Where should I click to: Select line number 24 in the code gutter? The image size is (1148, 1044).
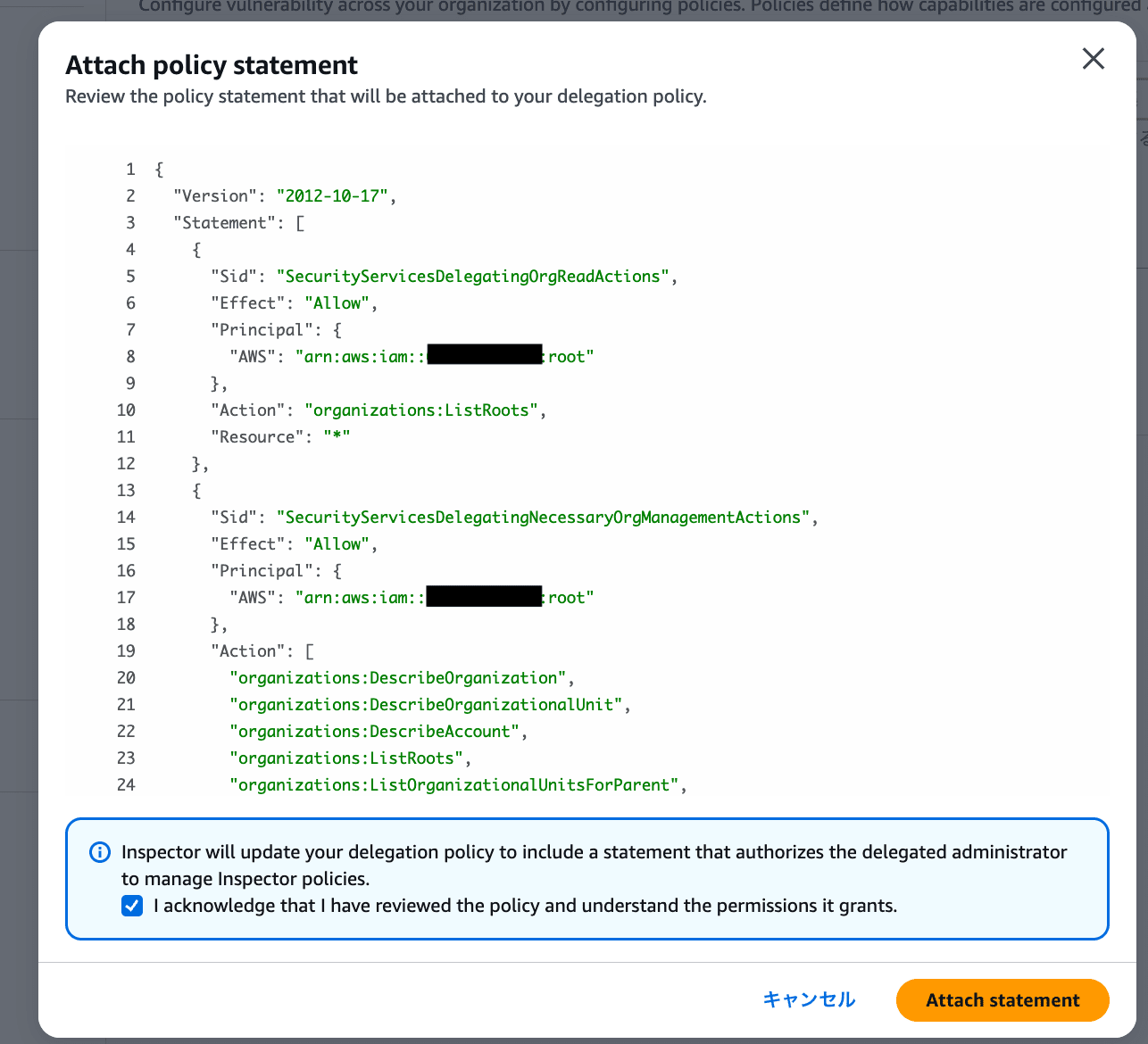pyautogui.click(x=126, y=785)
